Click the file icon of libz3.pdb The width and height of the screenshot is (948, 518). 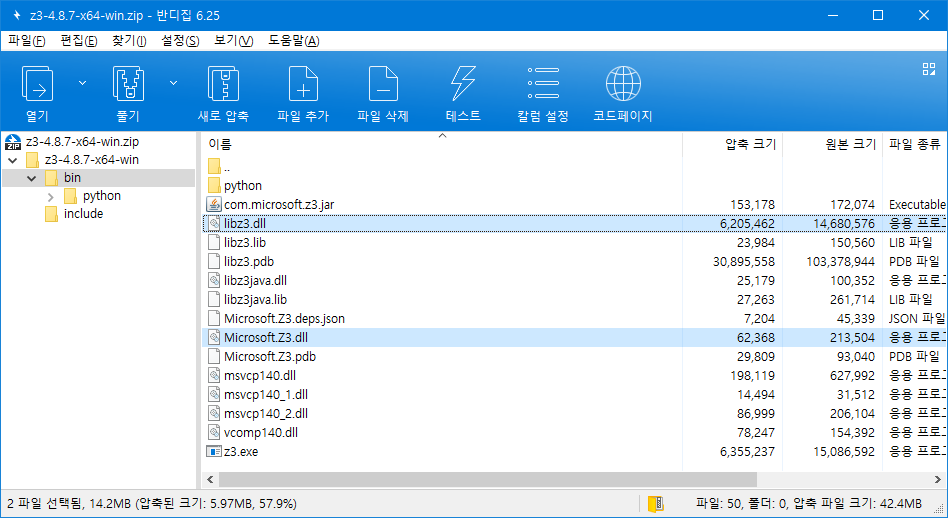pyautogui.click(x=213, y=261)
